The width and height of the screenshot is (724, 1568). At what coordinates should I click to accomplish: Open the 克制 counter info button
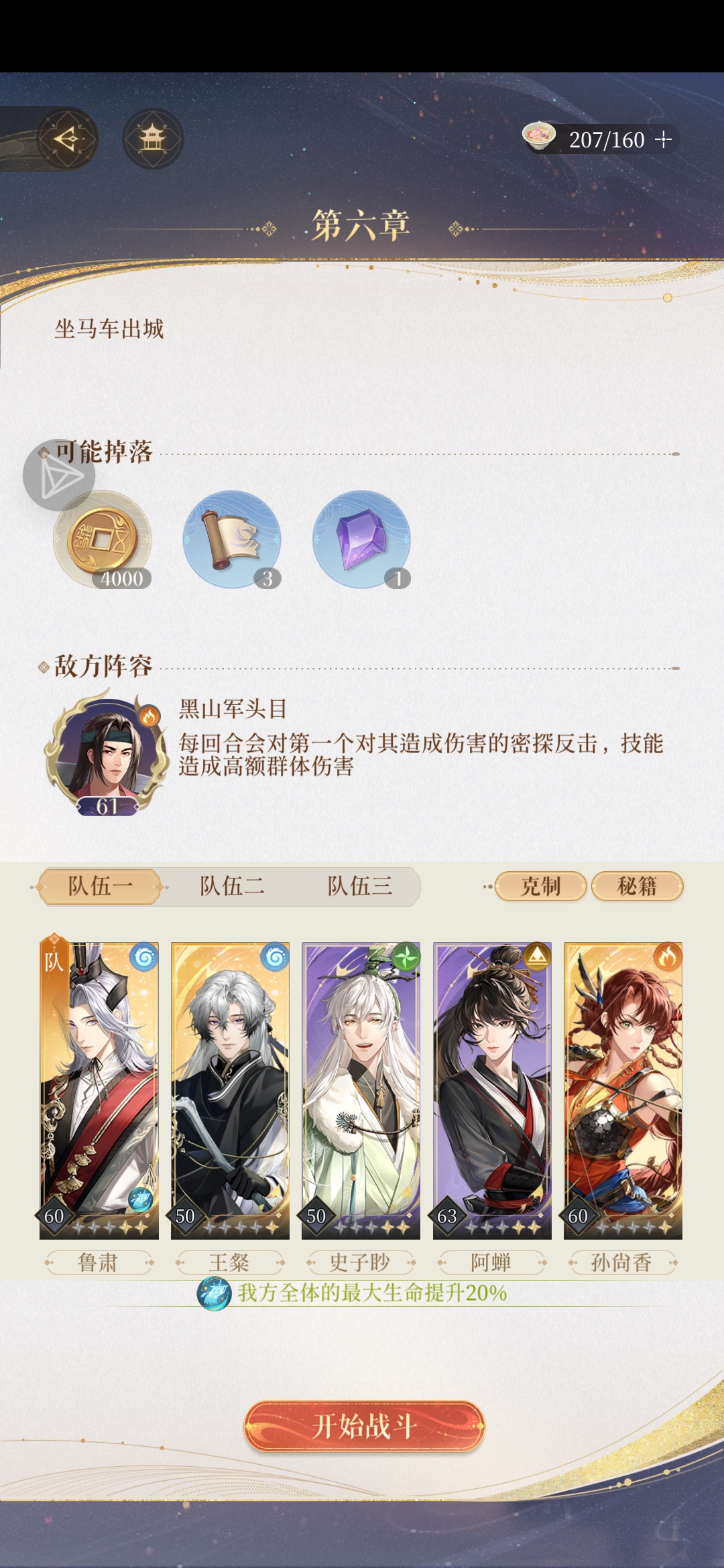(x=541, y=887)
